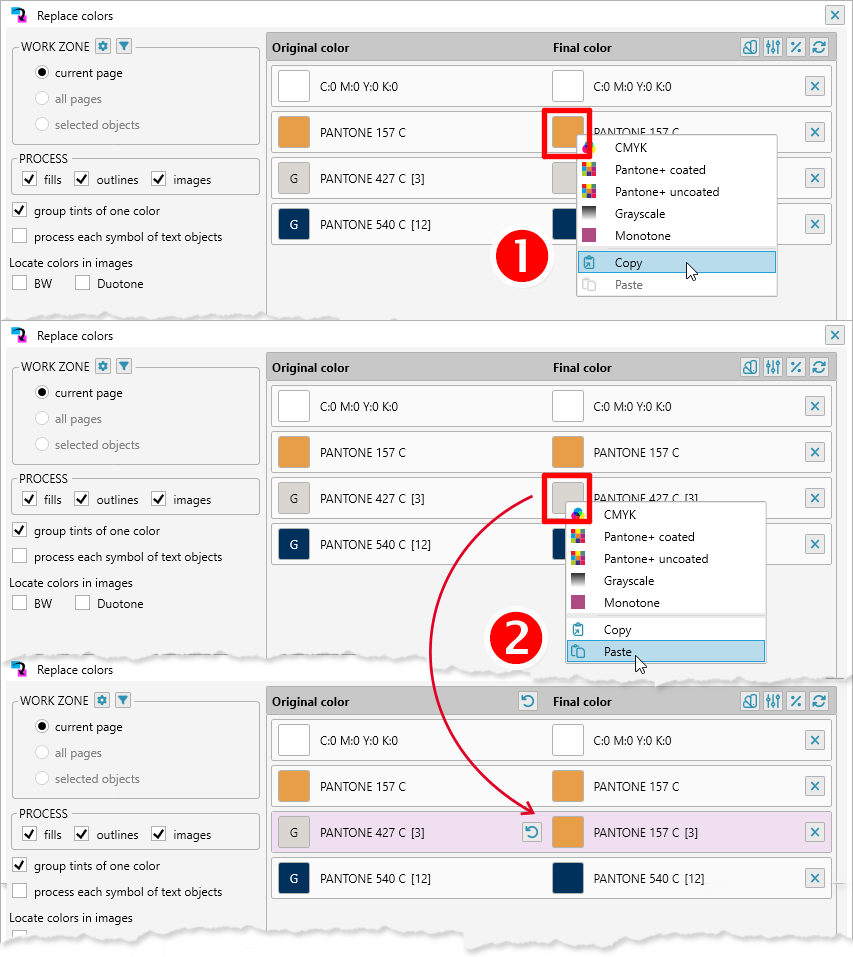
Task: Toggle fills checkbox in top panel
Action: point(29,179)
